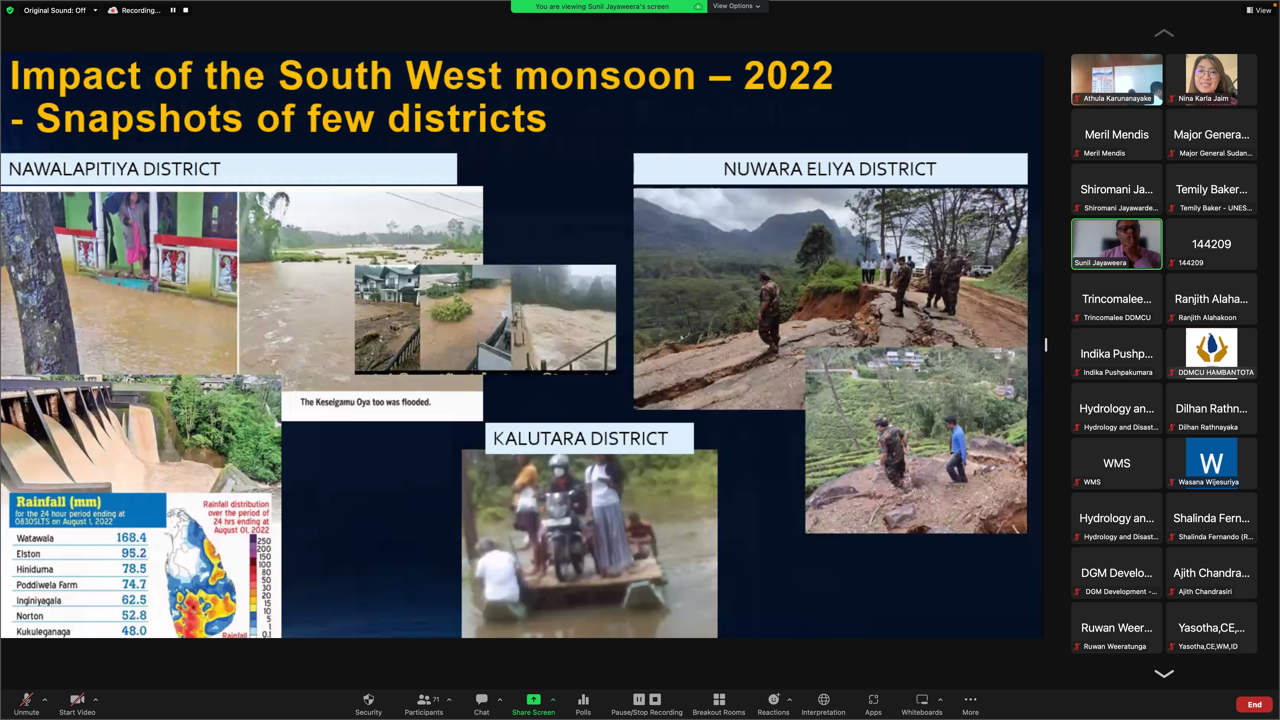The image size is (1280, 720).
Task: Expand the Original Sound dropdown arrow
Action: click(x=95, y=10)
